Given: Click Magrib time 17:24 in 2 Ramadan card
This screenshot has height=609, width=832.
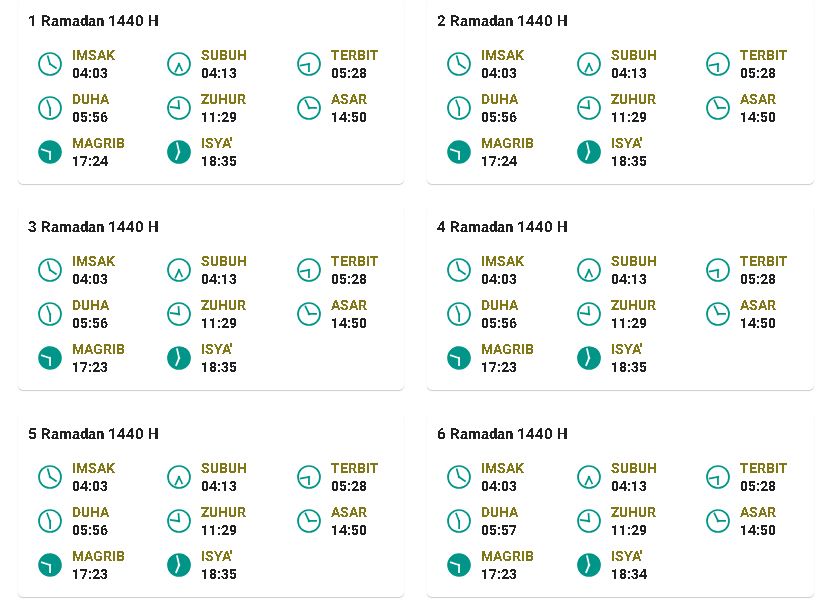Looking at the screenshot, I should tap(499, 161).
